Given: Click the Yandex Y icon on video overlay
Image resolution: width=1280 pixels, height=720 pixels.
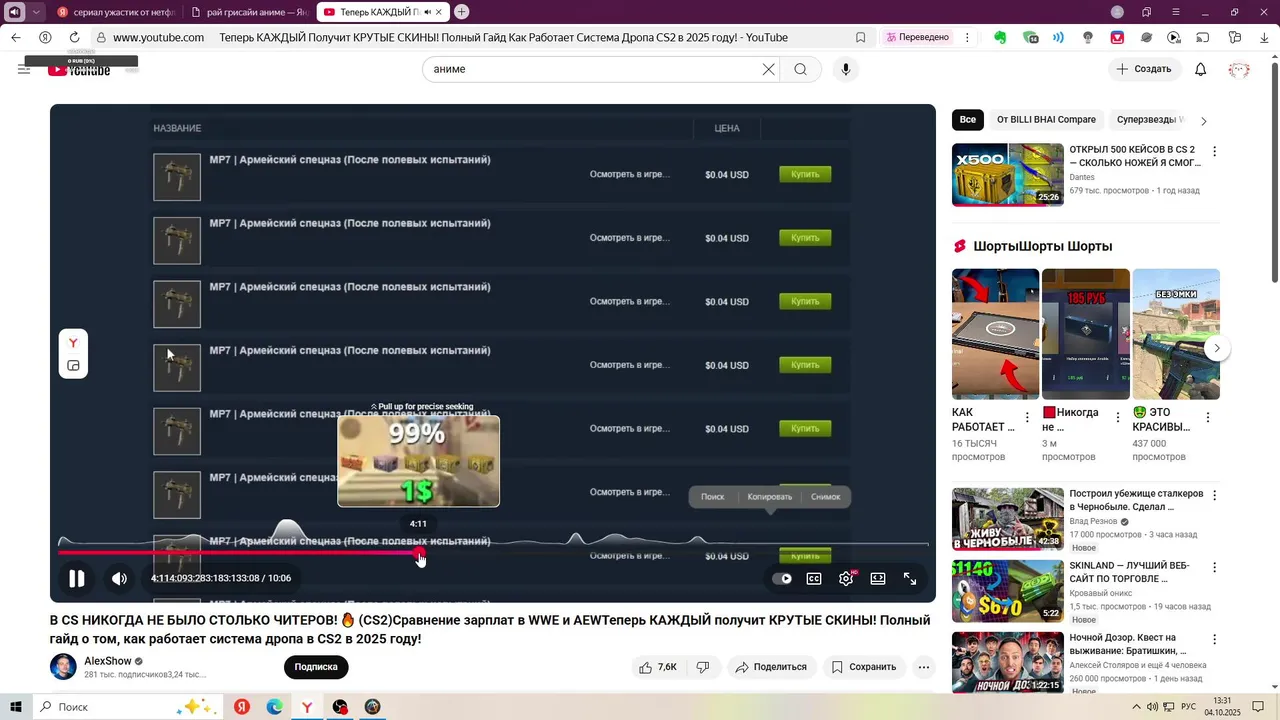Looking at the screenshot, I should point(73,343).
